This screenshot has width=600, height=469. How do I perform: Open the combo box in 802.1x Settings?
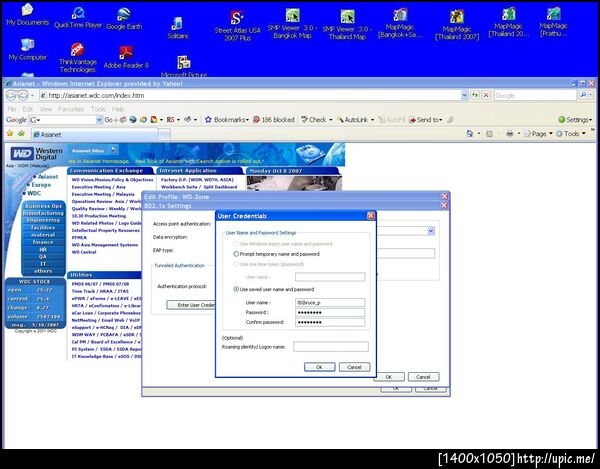click(431, 231)
